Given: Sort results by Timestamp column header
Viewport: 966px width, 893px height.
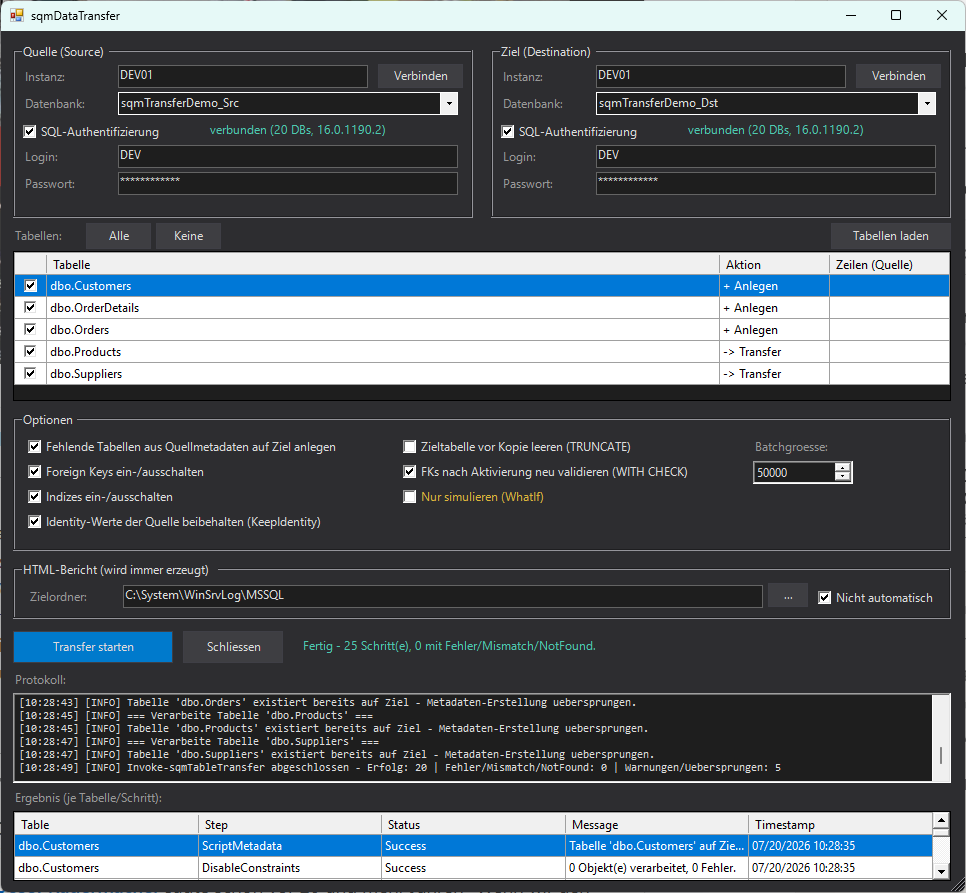Looking at the screenshot, I should [840, 824].
